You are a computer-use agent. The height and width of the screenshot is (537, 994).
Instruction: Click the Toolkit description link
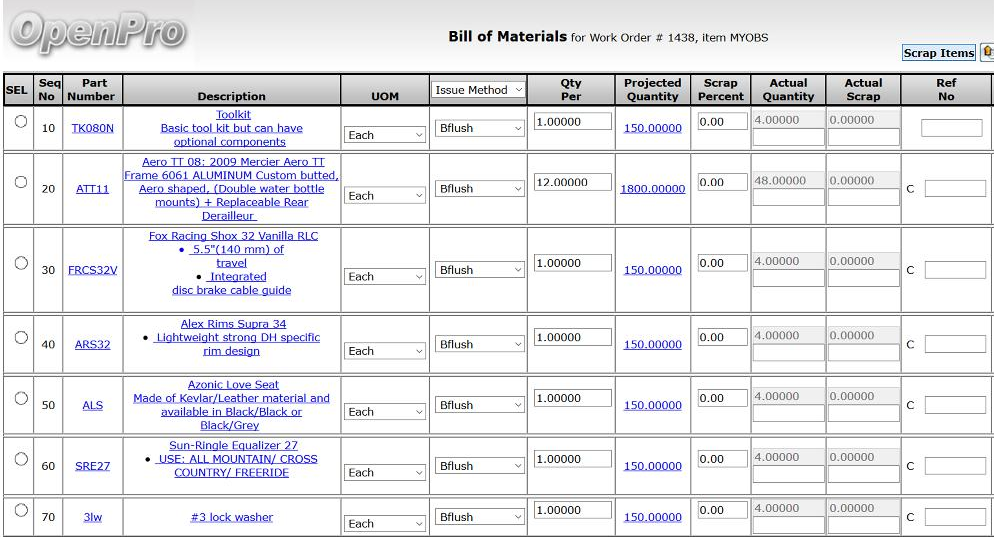[x=233, y=115]
